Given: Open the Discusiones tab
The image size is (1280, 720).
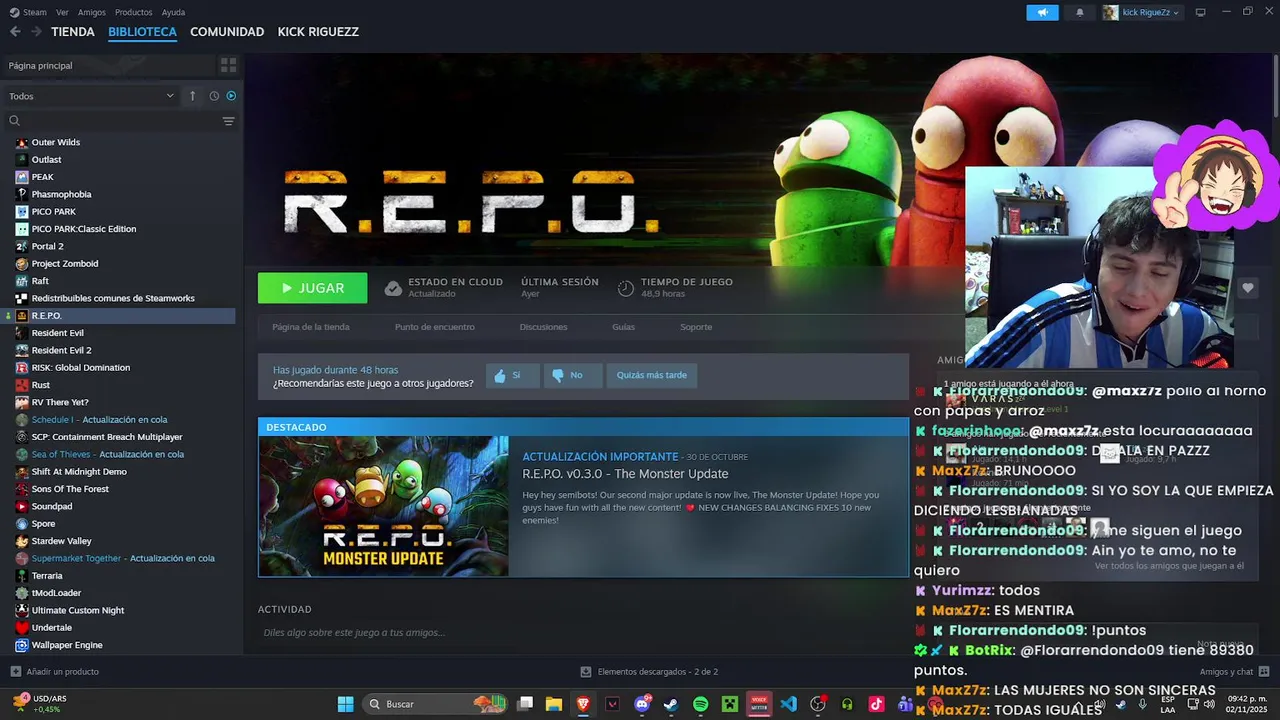Looking at the screenshot, I should 543,327.
